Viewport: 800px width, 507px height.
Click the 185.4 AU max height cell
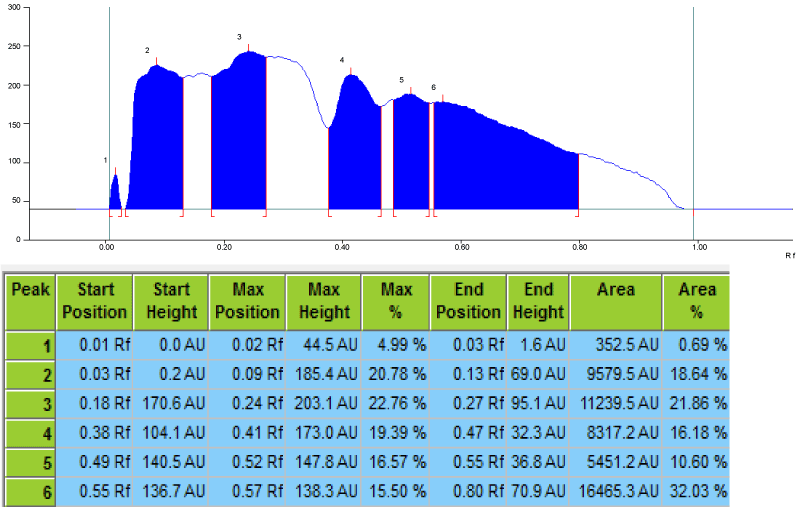coord(323,374)
